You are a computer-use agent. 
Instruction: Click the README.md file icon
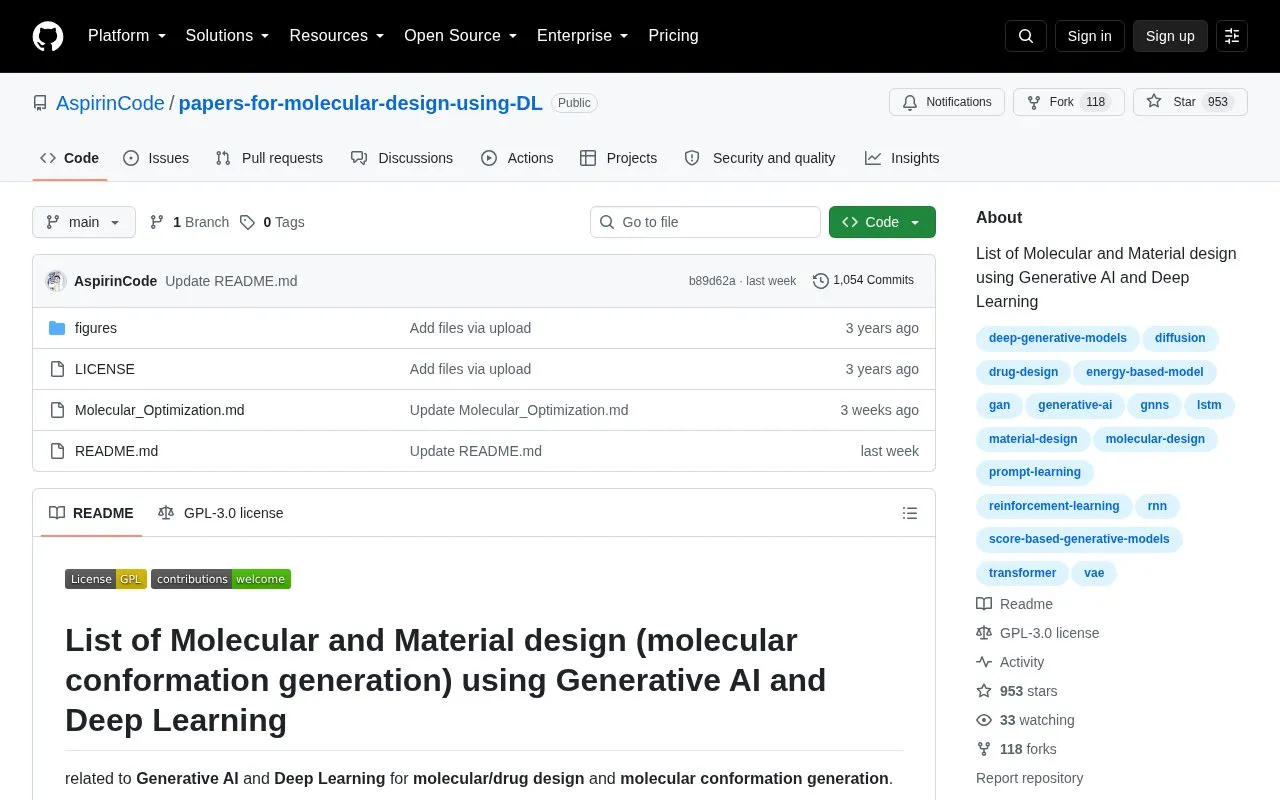coord(57,451)
